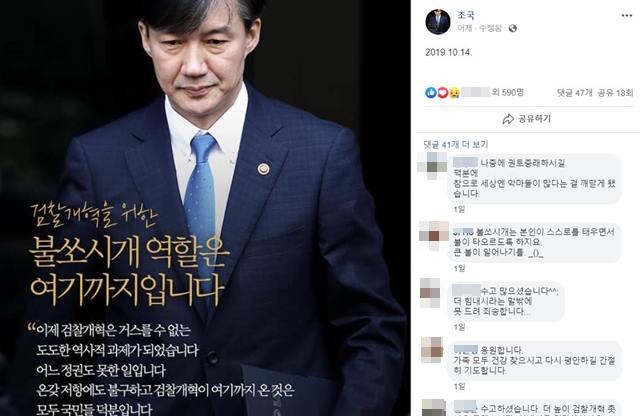Click the Like reaction thumbs-up icon
640x416 pixels.
(x=431, y=93)
